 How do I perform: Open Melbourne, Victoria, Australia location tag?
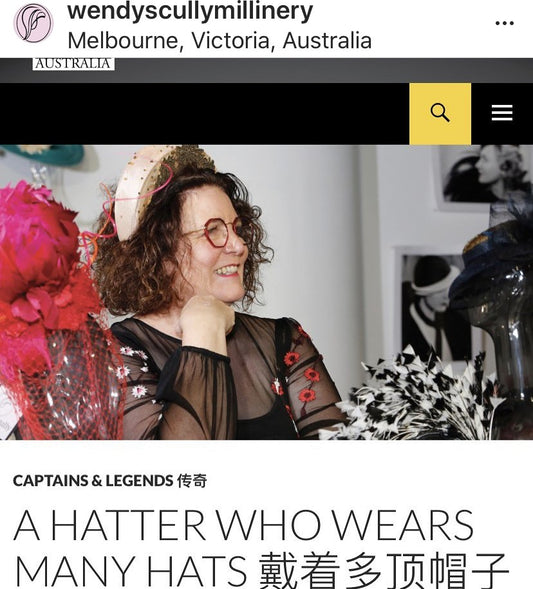point(220,41)
